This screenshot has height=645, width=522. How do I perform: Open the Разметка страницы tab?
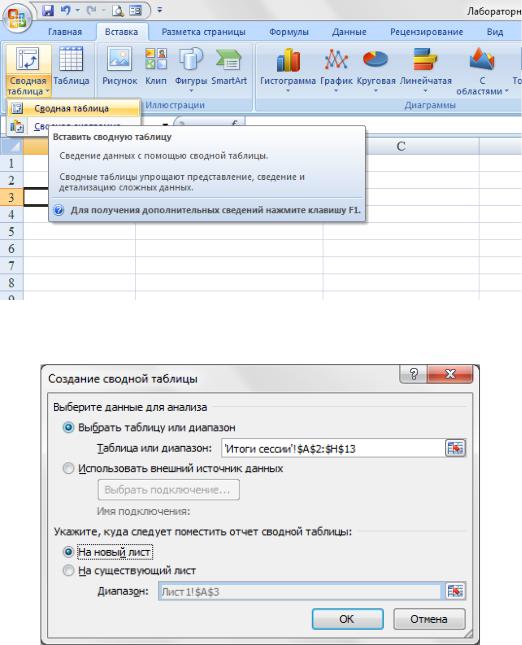click(x=203, y=32)
